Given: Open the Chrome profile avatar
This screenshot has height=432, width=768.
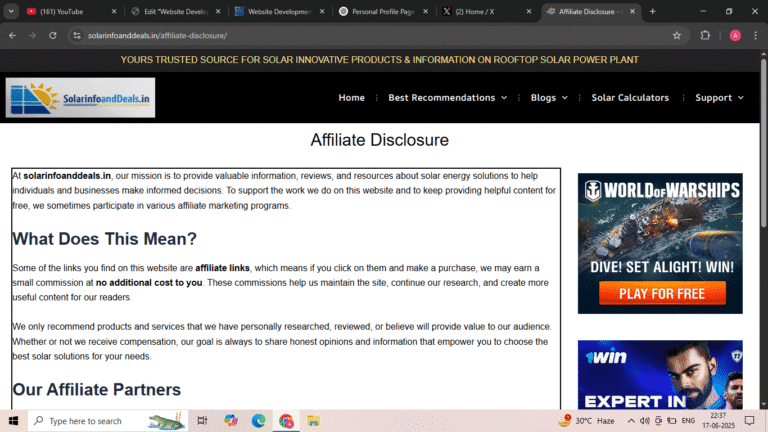Looking at the screenshot, I should point(735,35).
